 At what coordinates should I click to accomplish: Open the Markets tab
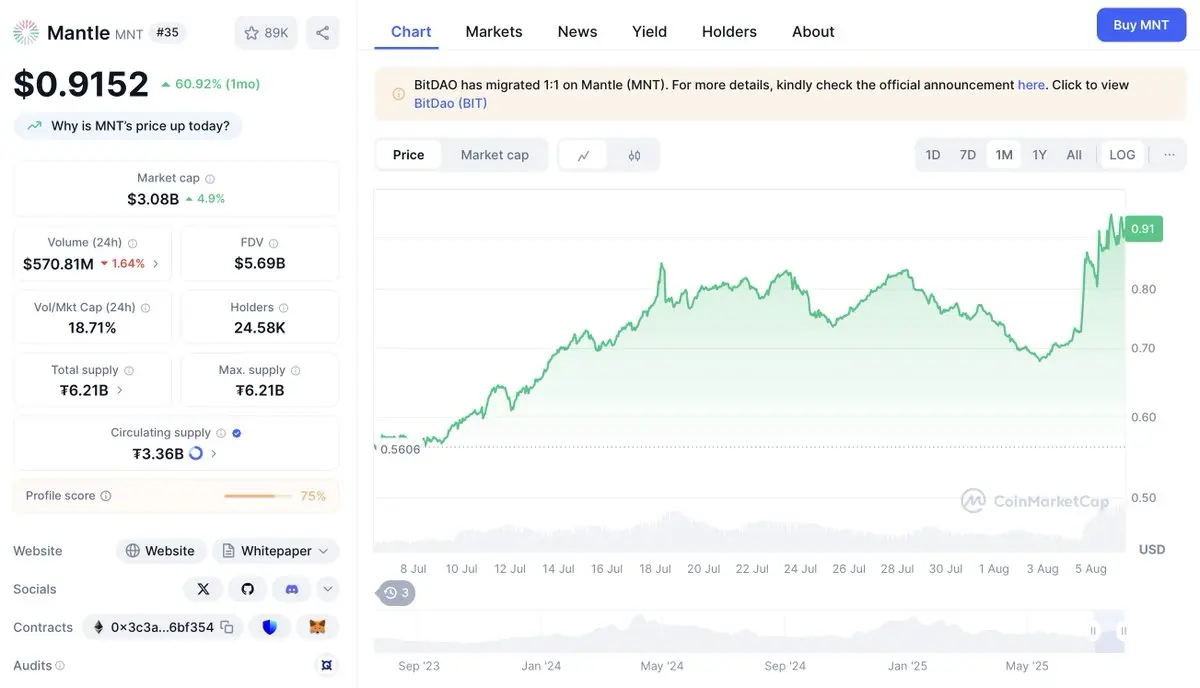(x=494, y=32)
